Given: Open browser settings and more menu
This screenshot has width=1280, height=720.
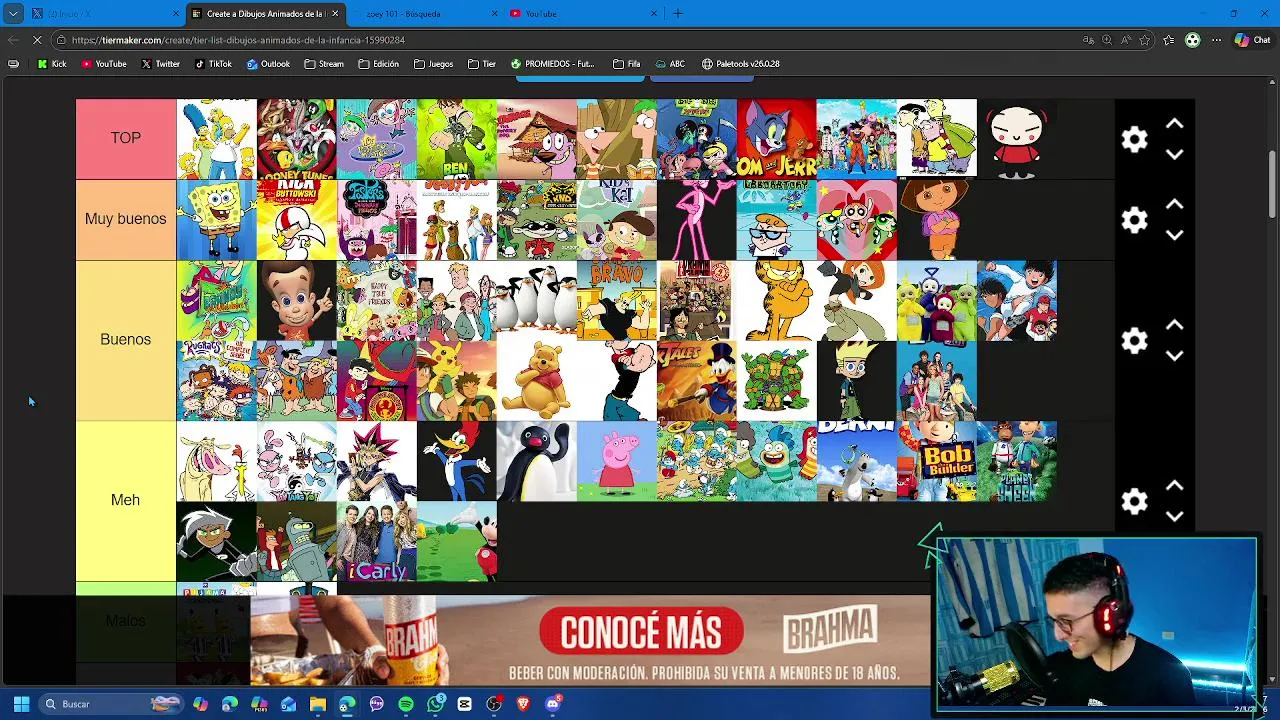Looking at the screenshot, I should click(x=1216, y=40).
